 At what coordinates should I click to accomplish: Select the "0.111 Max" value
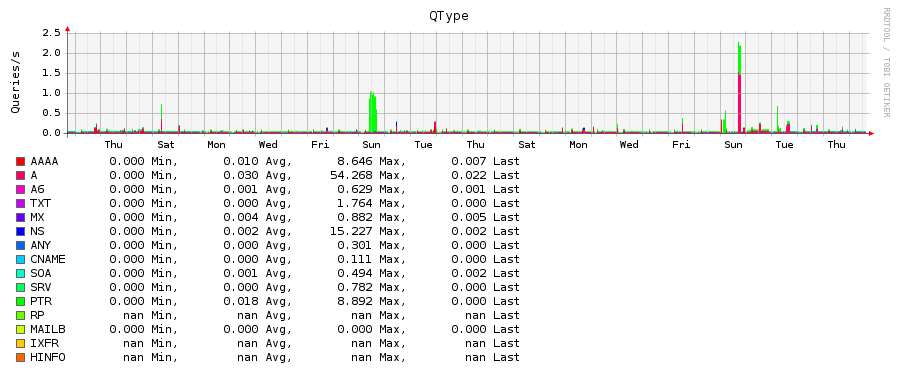[371, 260]
